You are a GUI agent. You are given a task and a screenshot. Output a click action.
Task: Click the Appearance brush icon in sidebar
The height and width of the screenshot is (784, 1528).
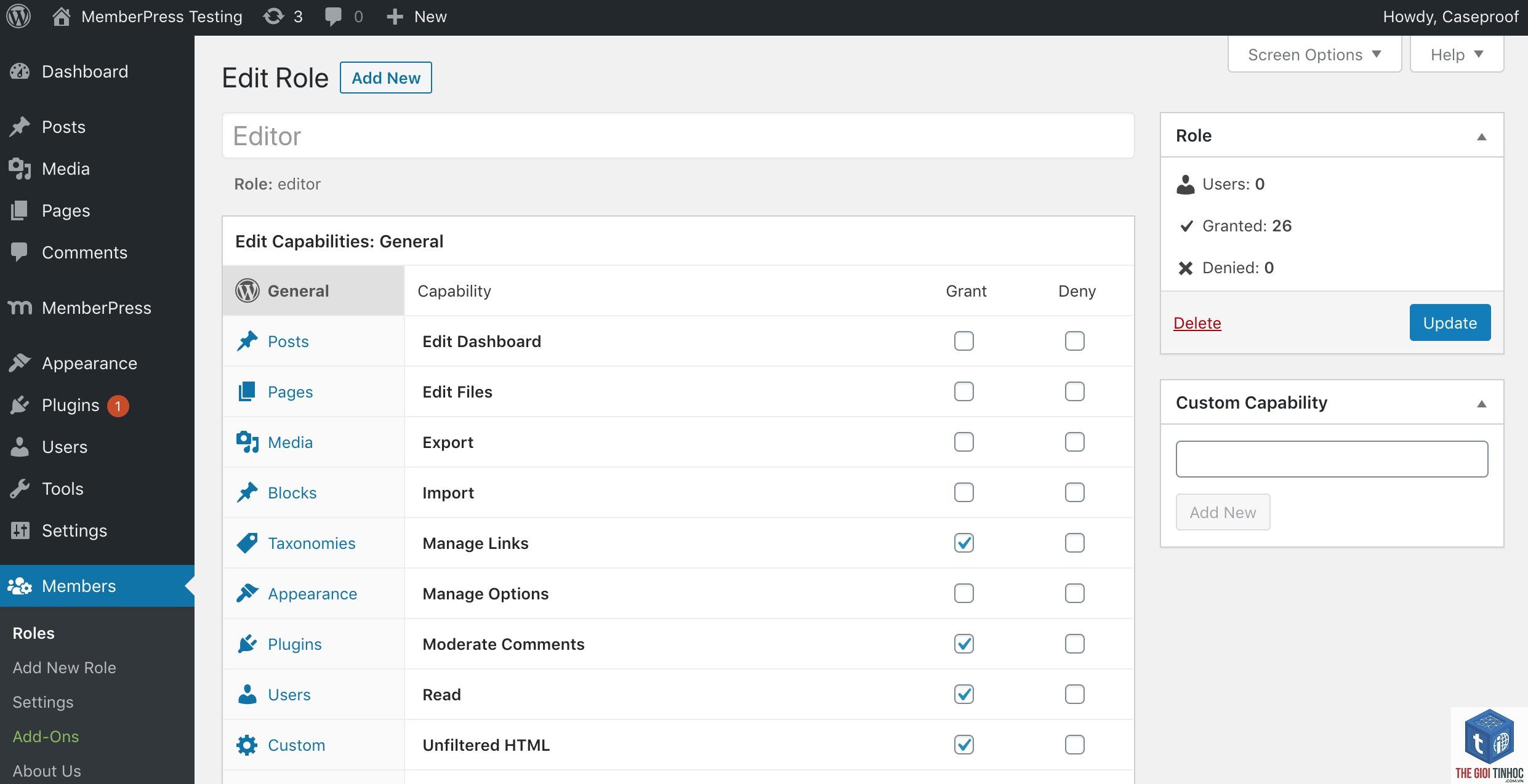(x=20, y=363)
